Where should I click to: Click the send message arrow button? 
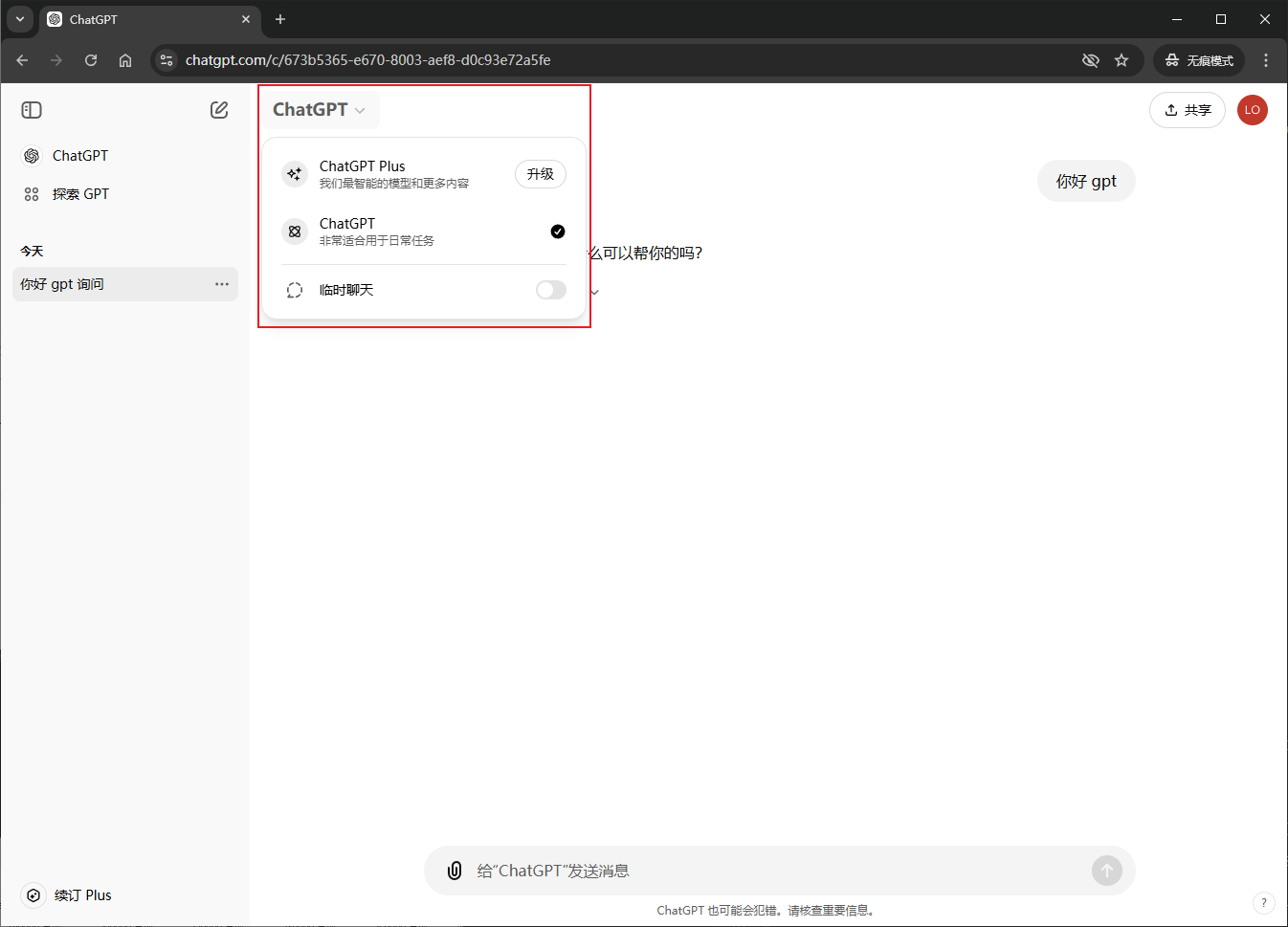[1106, 871]
